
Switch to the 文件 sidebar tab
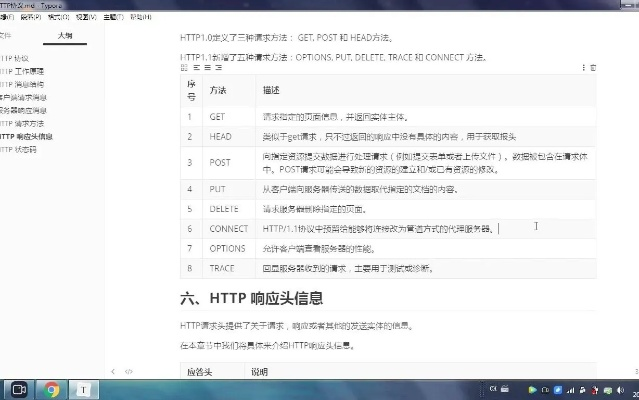(6, 35)
